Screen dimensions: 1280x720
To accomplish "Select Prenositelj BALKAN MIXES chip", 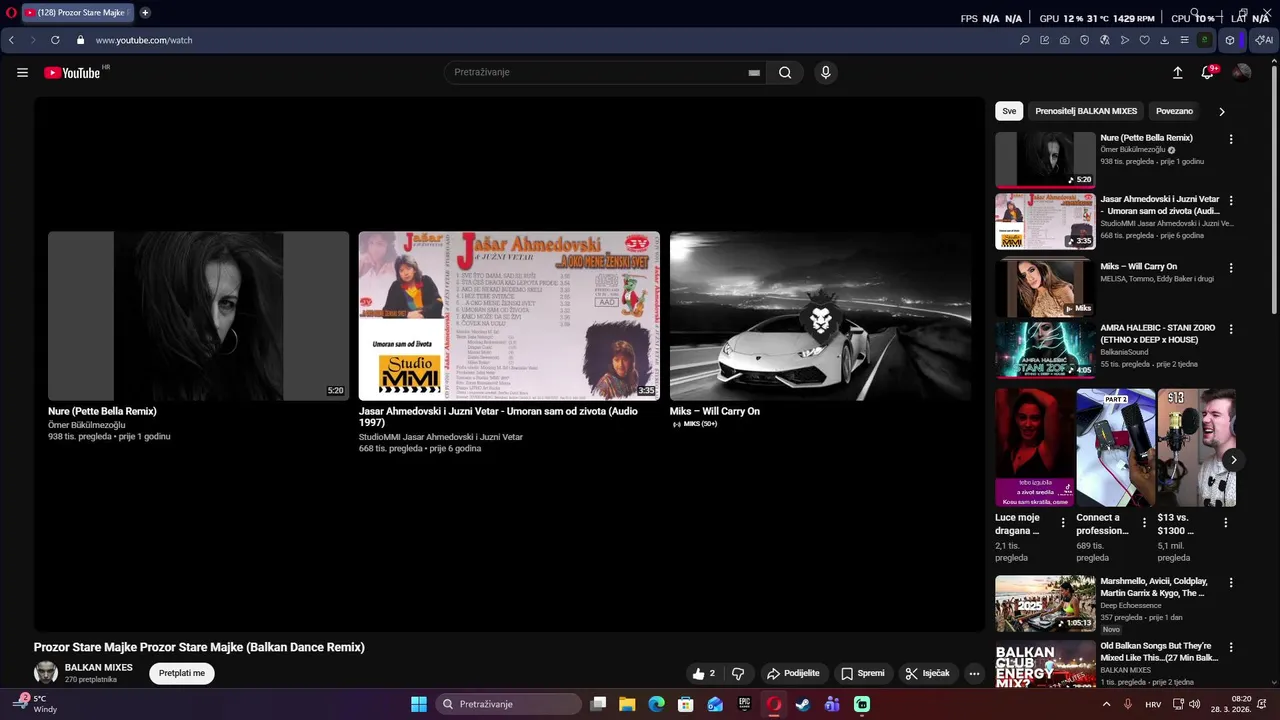I will (x=1086, y=111).
